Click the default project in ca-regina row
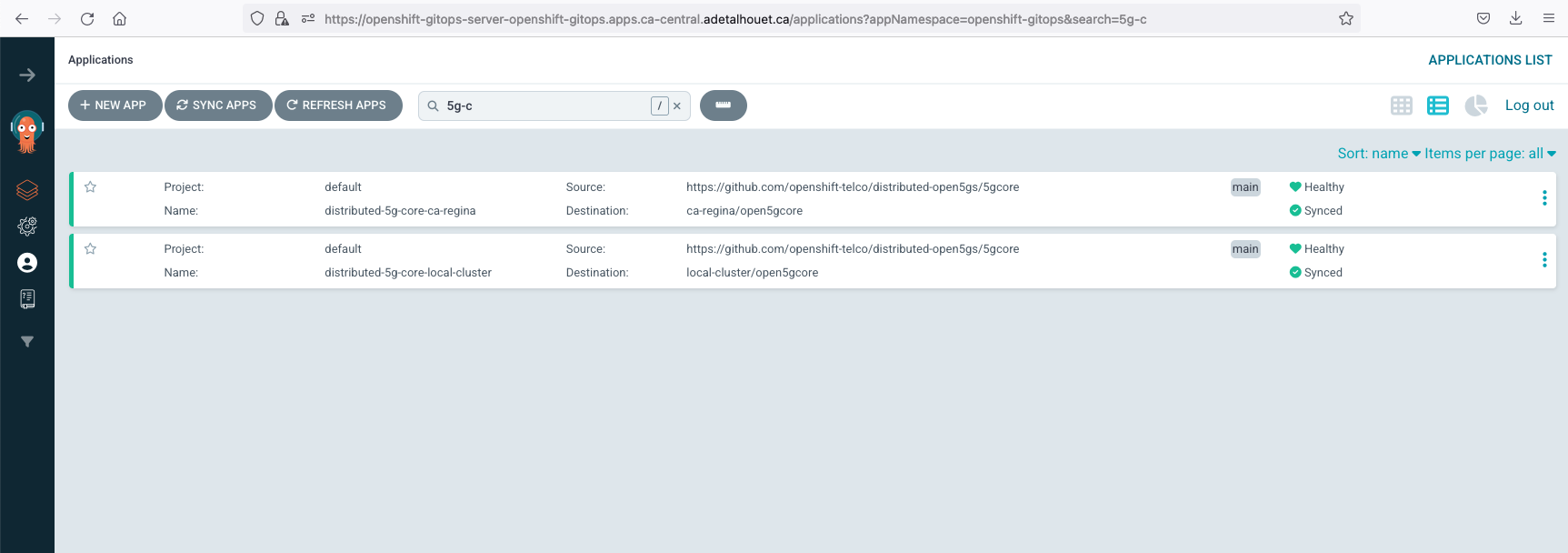This screenshot has height=553, width=1568. pyautogui.click(x=343, y=186)
